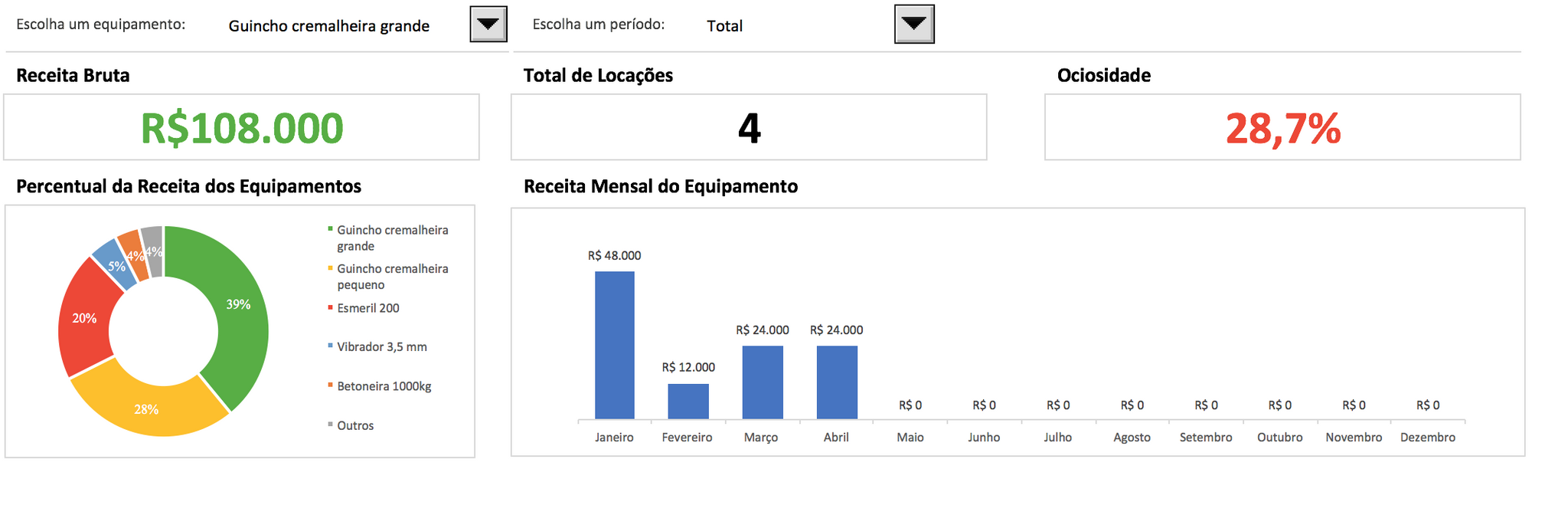The height and width of the screenshot is (505, 1568).
Task: Click the Fevereiro bar showing R$ 12.000
Action: tap(688, 401)
